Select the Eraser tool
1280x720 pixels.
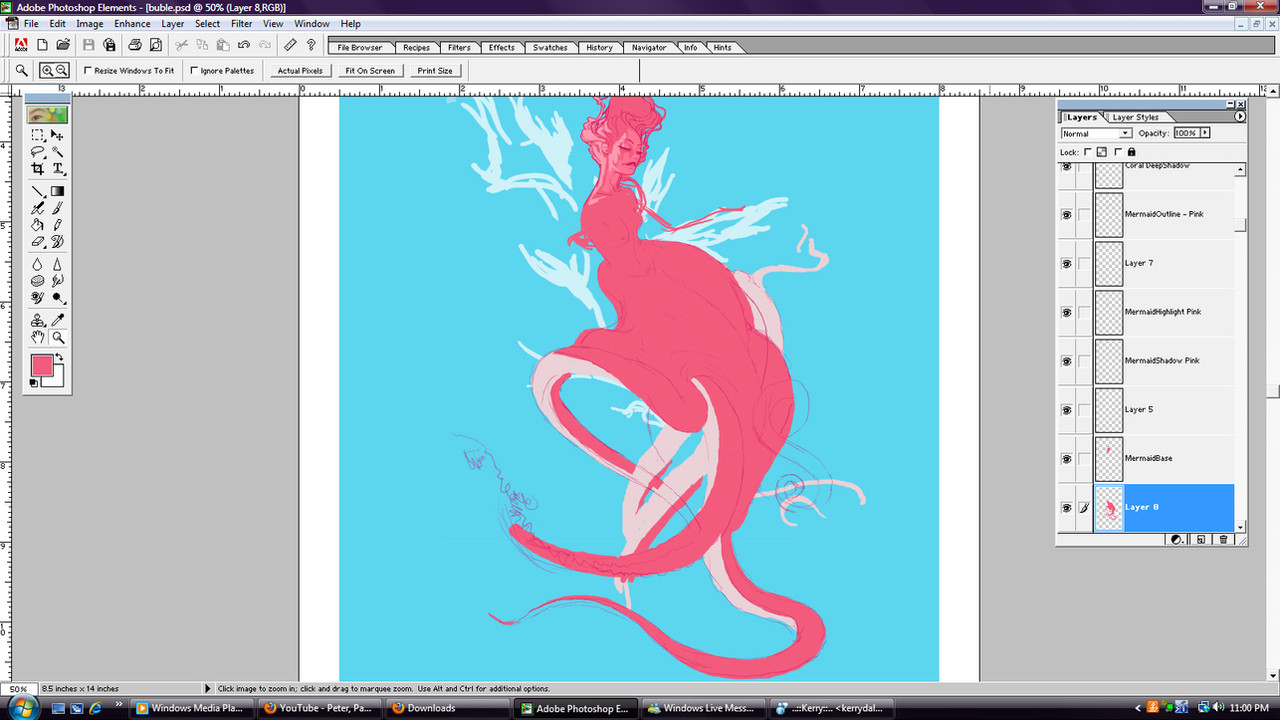click(38, 242)
